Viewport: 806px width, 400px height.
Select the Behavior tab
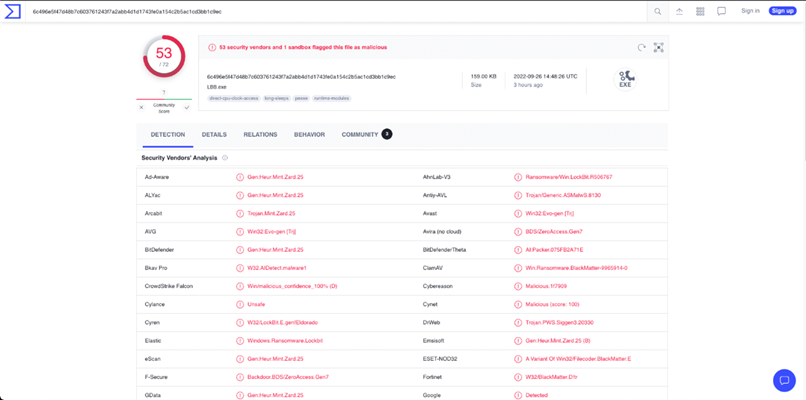309,134
